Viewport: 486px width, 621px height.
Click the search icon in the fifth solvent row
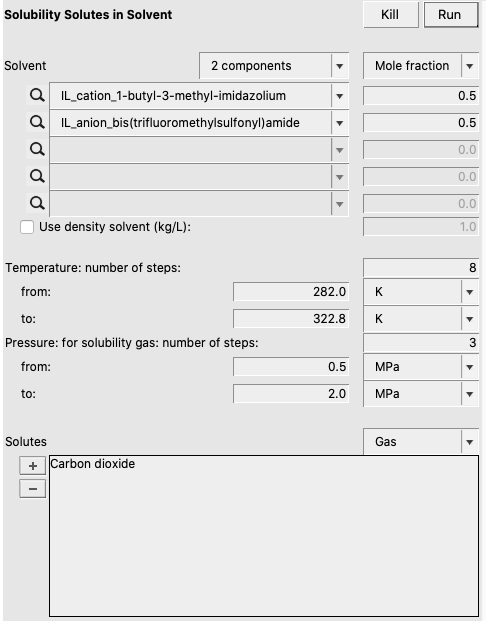pyautogui.click(x=37, y=203)
